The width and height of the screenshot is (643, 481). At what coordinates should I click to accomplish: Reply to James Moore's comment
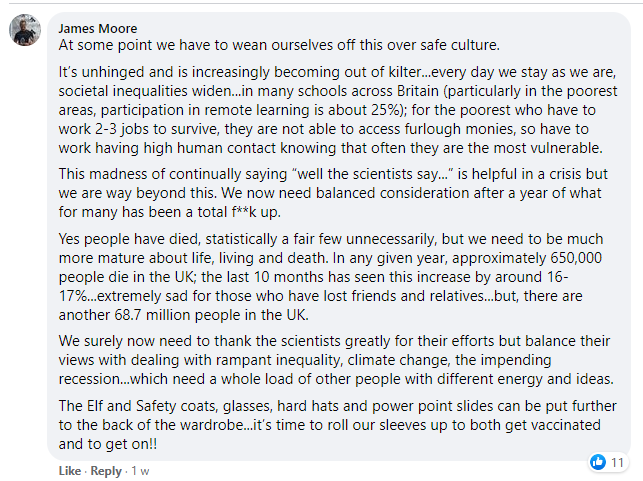pos(106,471)
